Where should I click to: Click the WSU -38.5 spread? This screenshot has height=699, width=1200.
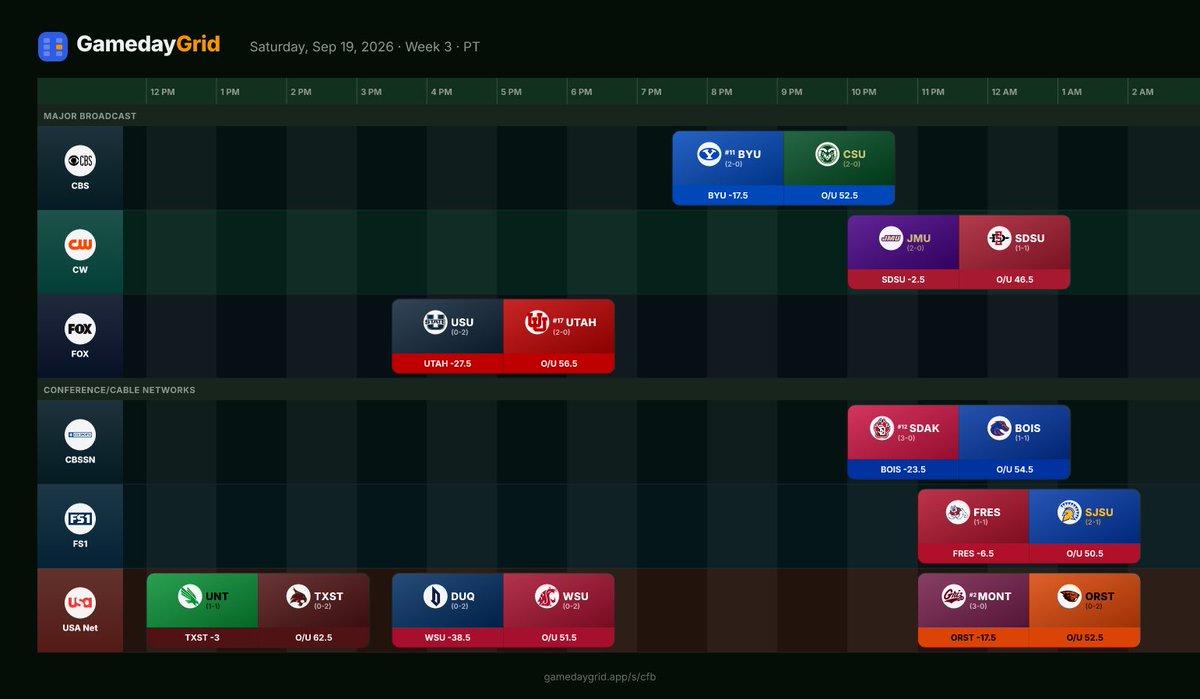pos(448,637)
